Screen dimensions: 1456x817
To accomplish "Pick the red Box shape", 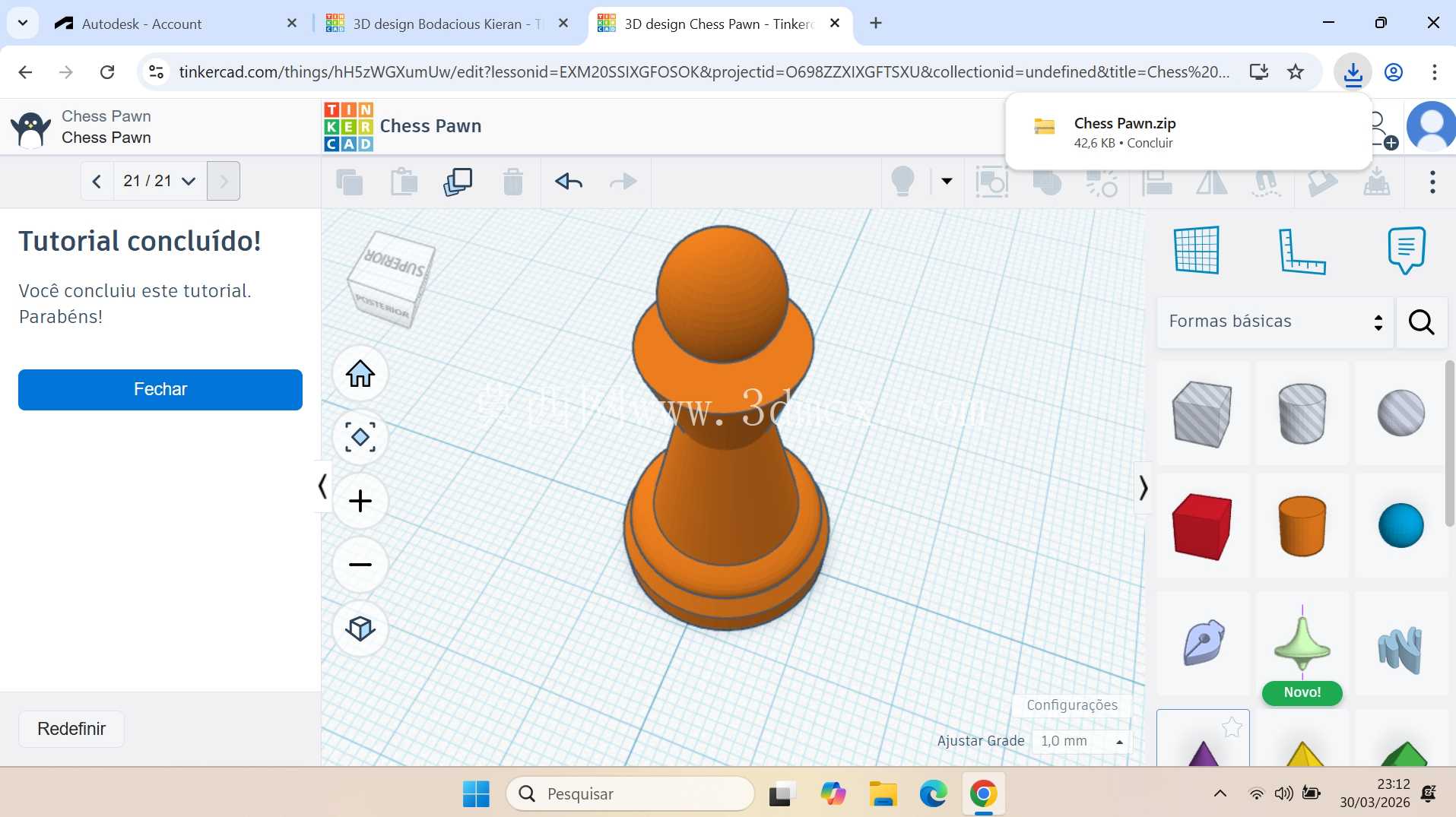I will tap(1203, 526).
